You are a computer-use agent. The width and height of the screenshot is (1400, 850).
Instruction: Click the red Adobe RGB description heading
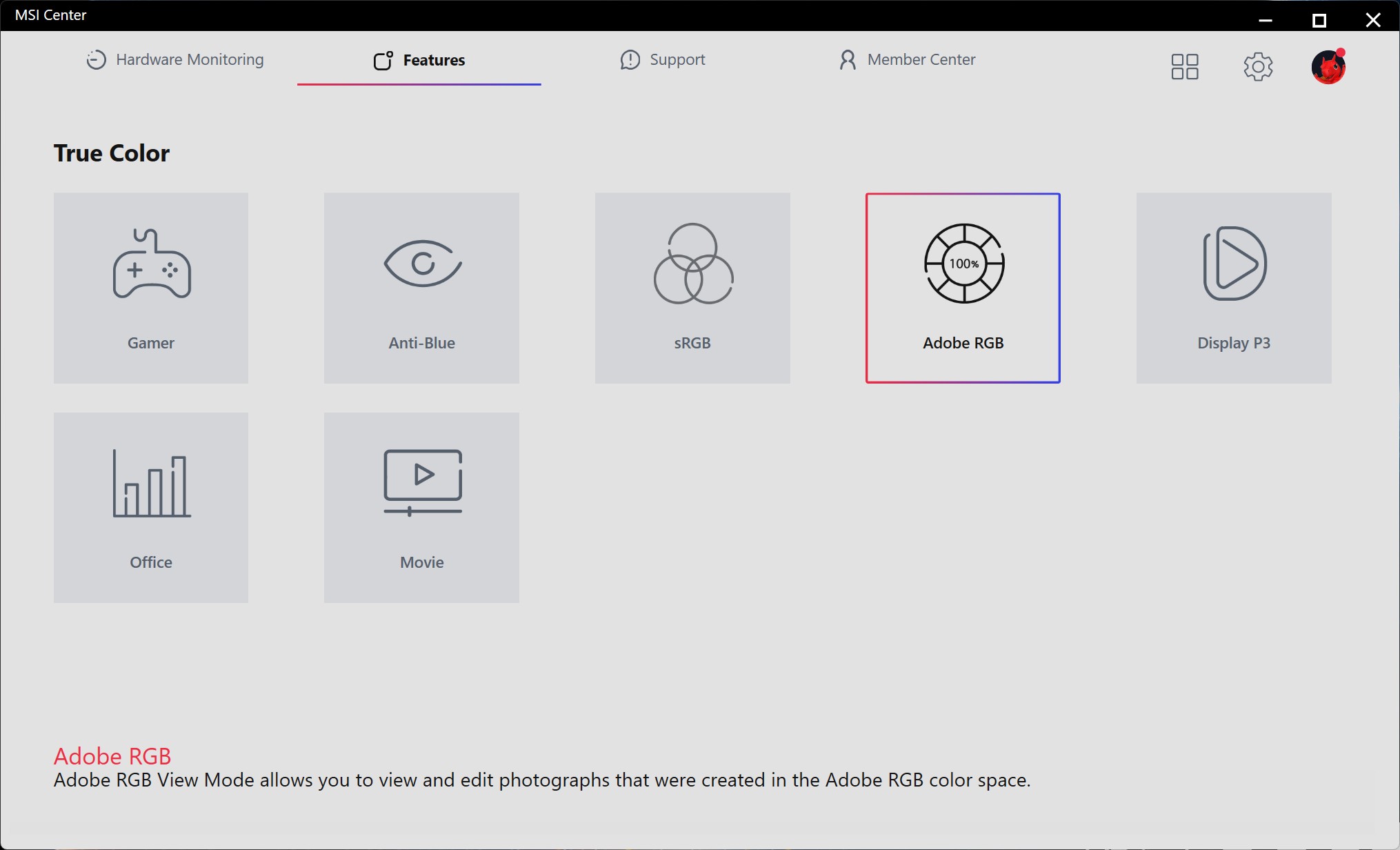pyautogui.click(x=112, y=756)
